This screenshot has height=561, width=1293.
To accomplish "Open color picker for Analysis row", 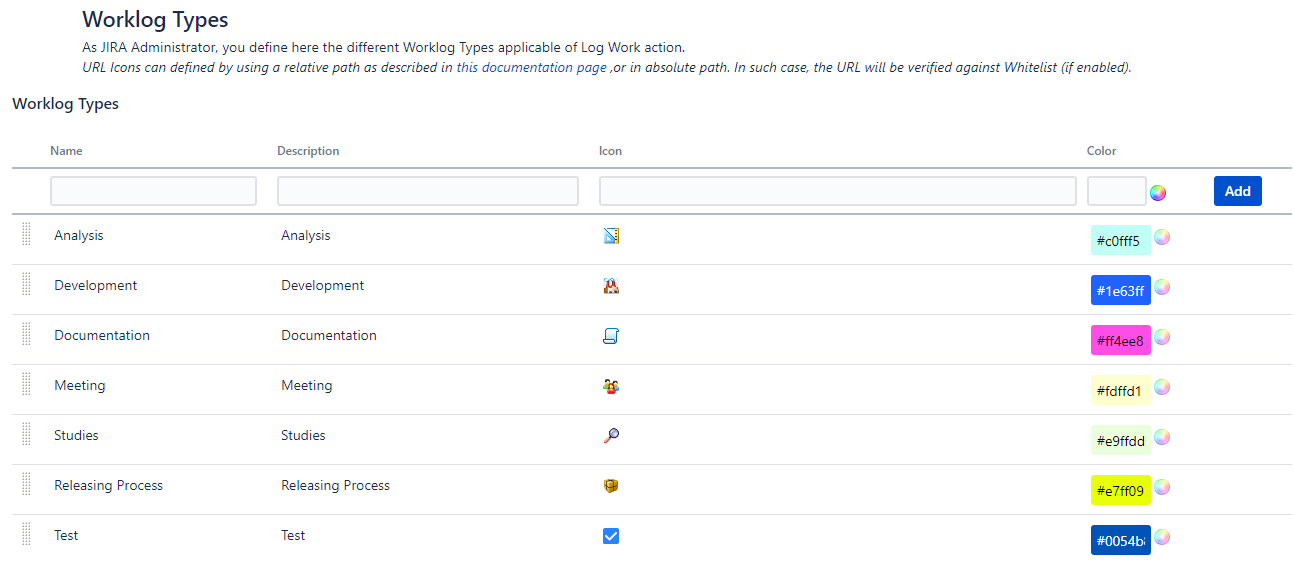I will click(1162, 237).
